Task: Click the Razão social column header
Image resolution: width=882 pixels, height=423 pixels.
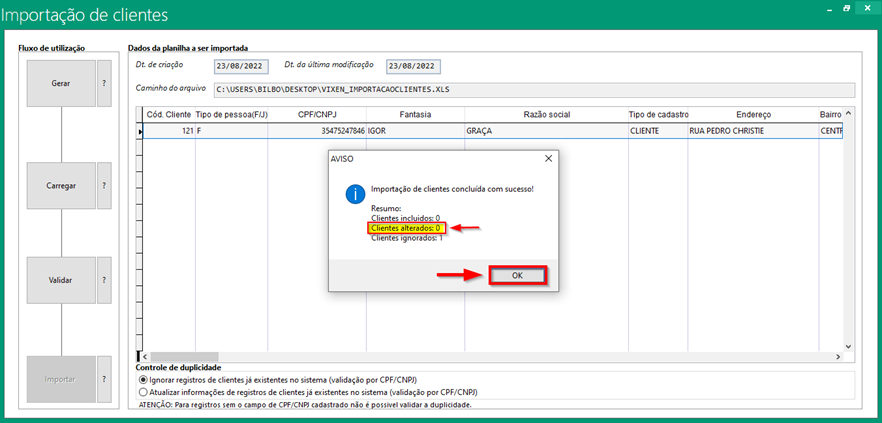Action: point(546,115)
